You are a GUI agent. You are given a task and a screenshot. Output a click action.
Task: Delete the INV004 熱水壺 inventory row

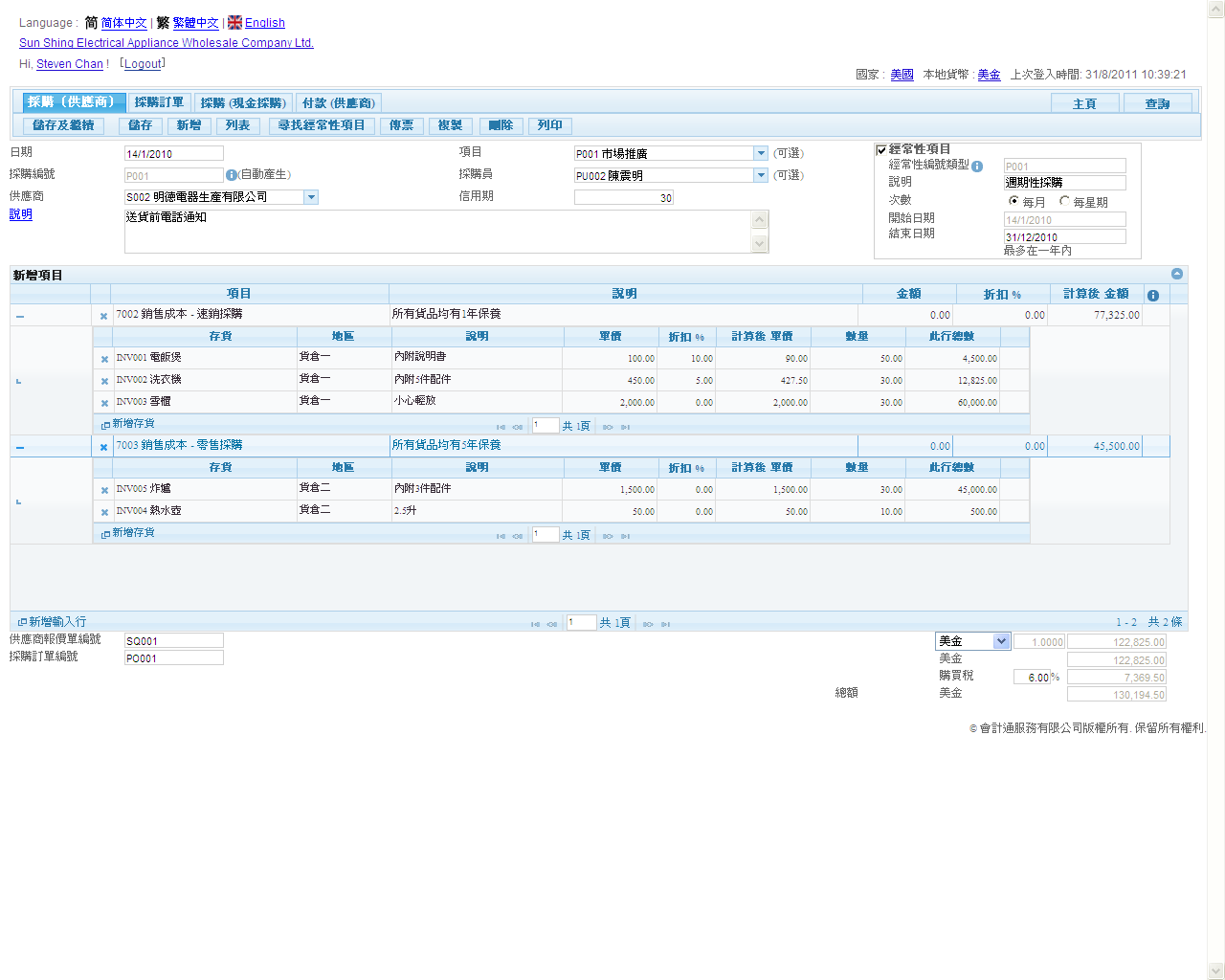pyautogui.click(x=104, y=512)
